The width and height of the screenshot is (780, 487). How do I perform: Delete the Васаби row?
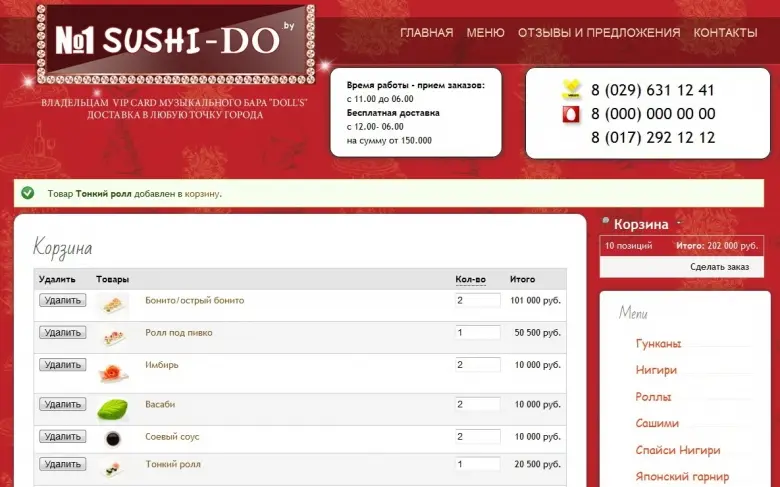[x=63, y=404]
